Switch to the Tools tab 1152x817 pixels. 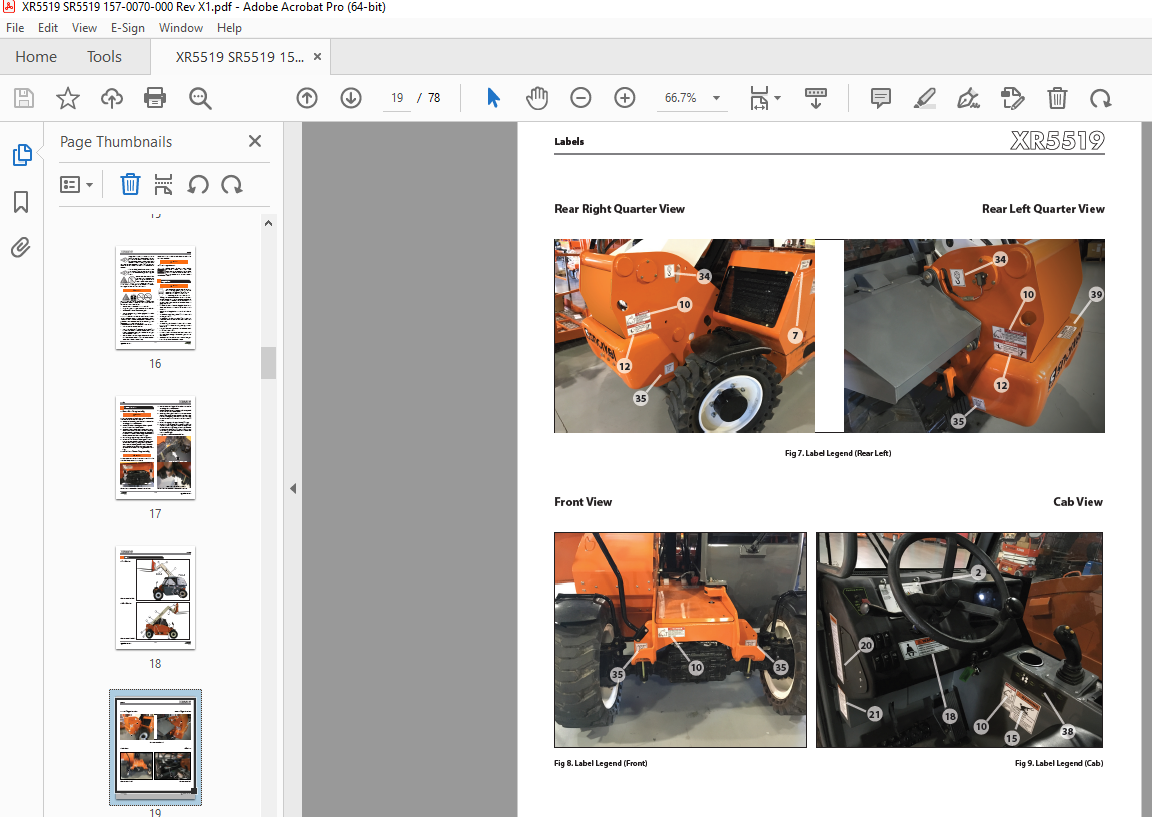[104, 57]
